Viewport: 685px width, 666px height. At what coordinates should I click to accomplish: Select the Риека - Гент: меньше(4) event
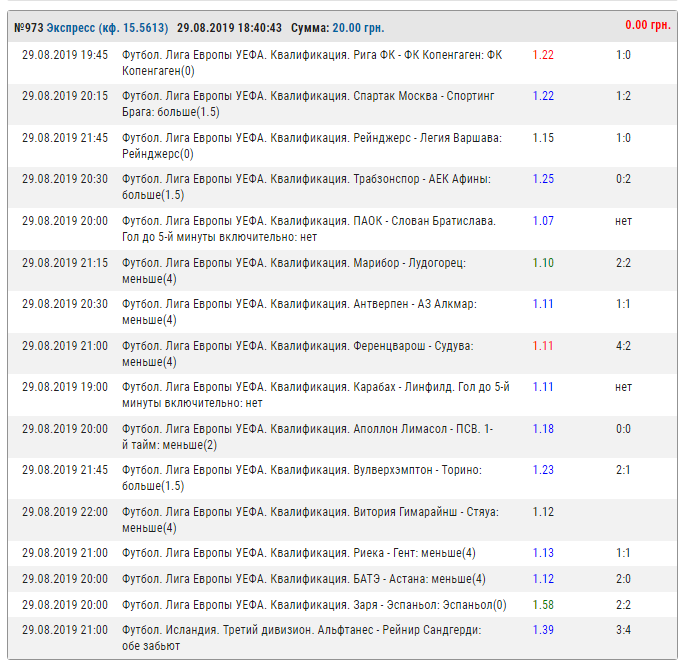(x=299, y=553)
